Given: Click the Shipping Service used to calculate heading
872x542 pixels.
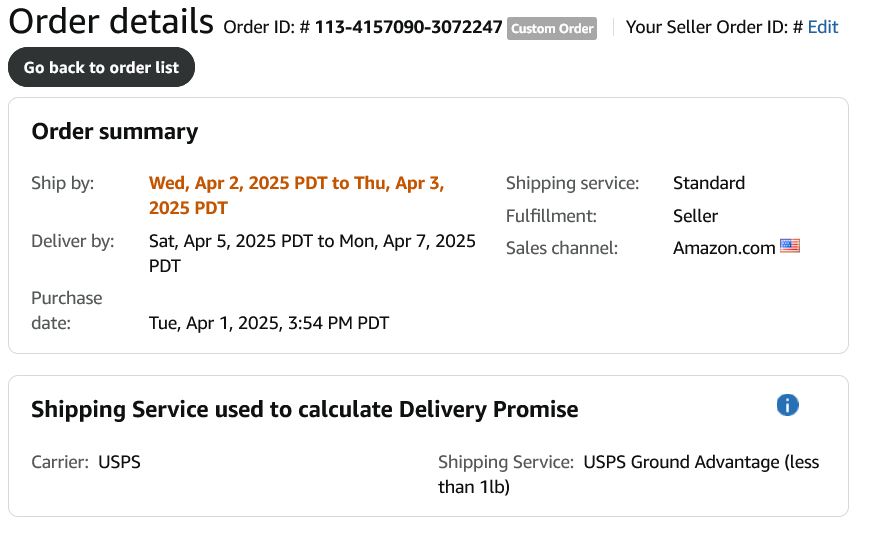Looking at the screenshot, I should (x=304, y=410).
